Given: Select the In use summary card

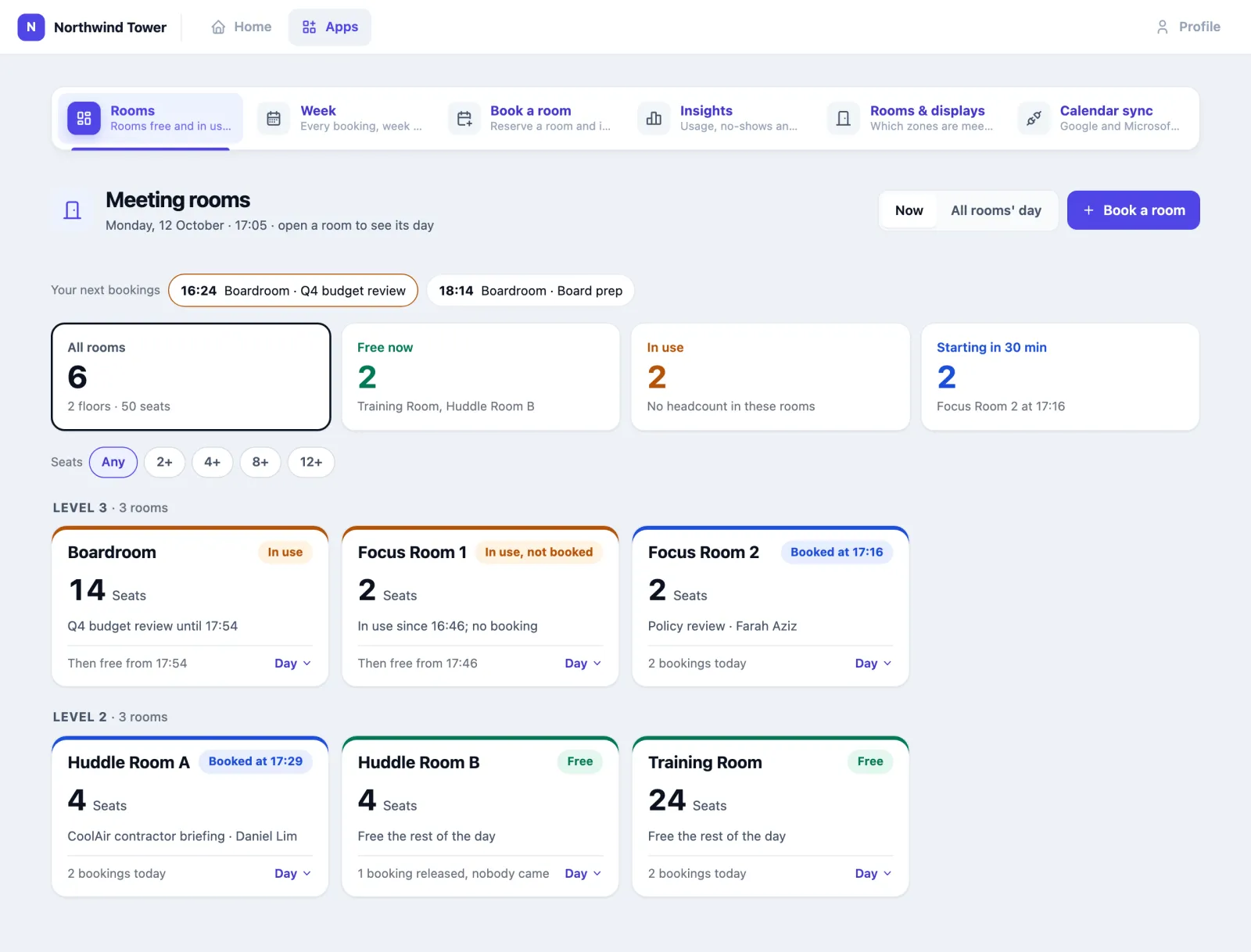Looking at the screenshot, I should [770, 377].
